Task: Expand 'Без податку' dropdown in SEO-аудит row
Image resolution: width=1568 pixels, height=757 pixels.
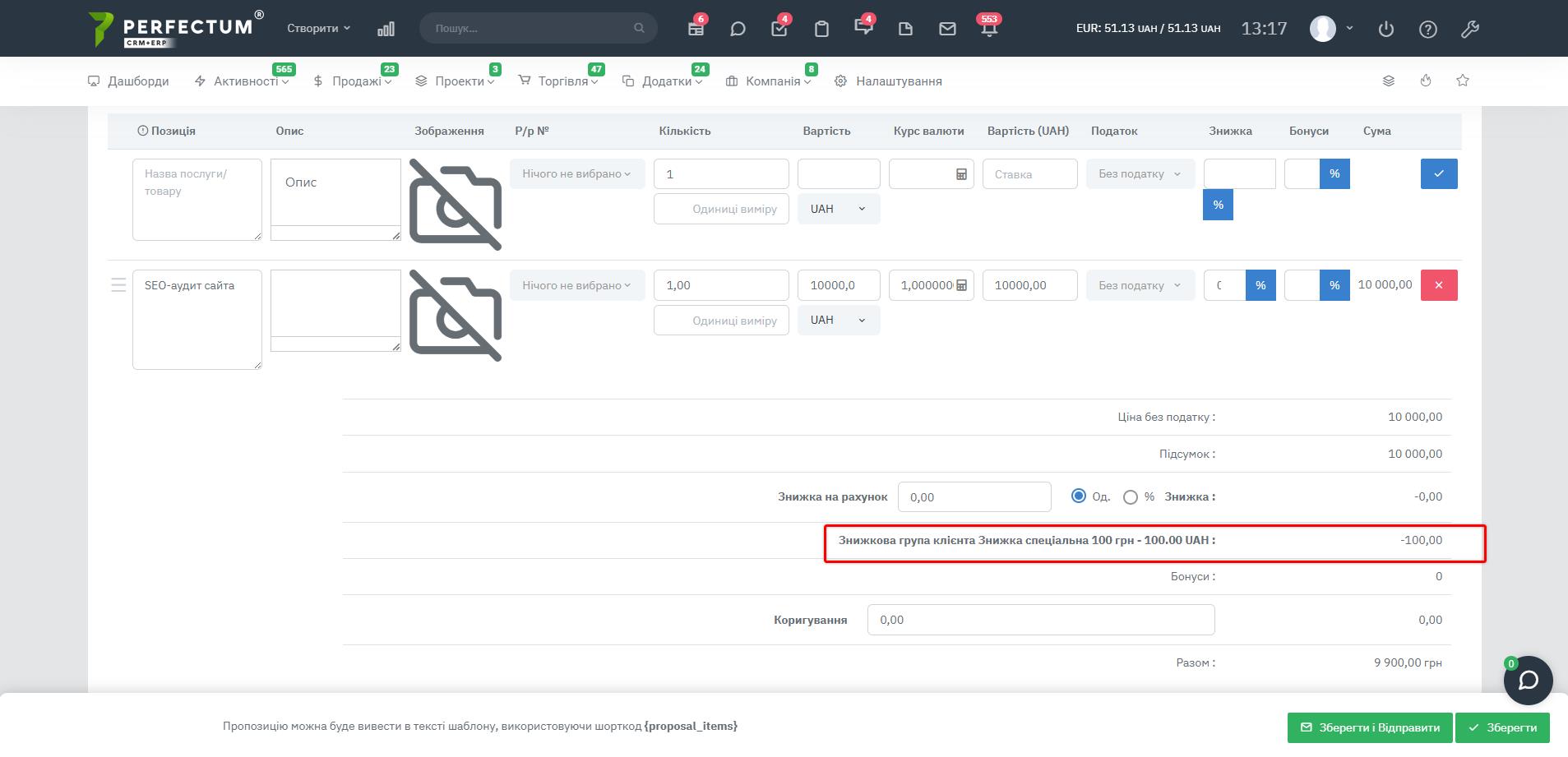Action: tap(1140, 285)
